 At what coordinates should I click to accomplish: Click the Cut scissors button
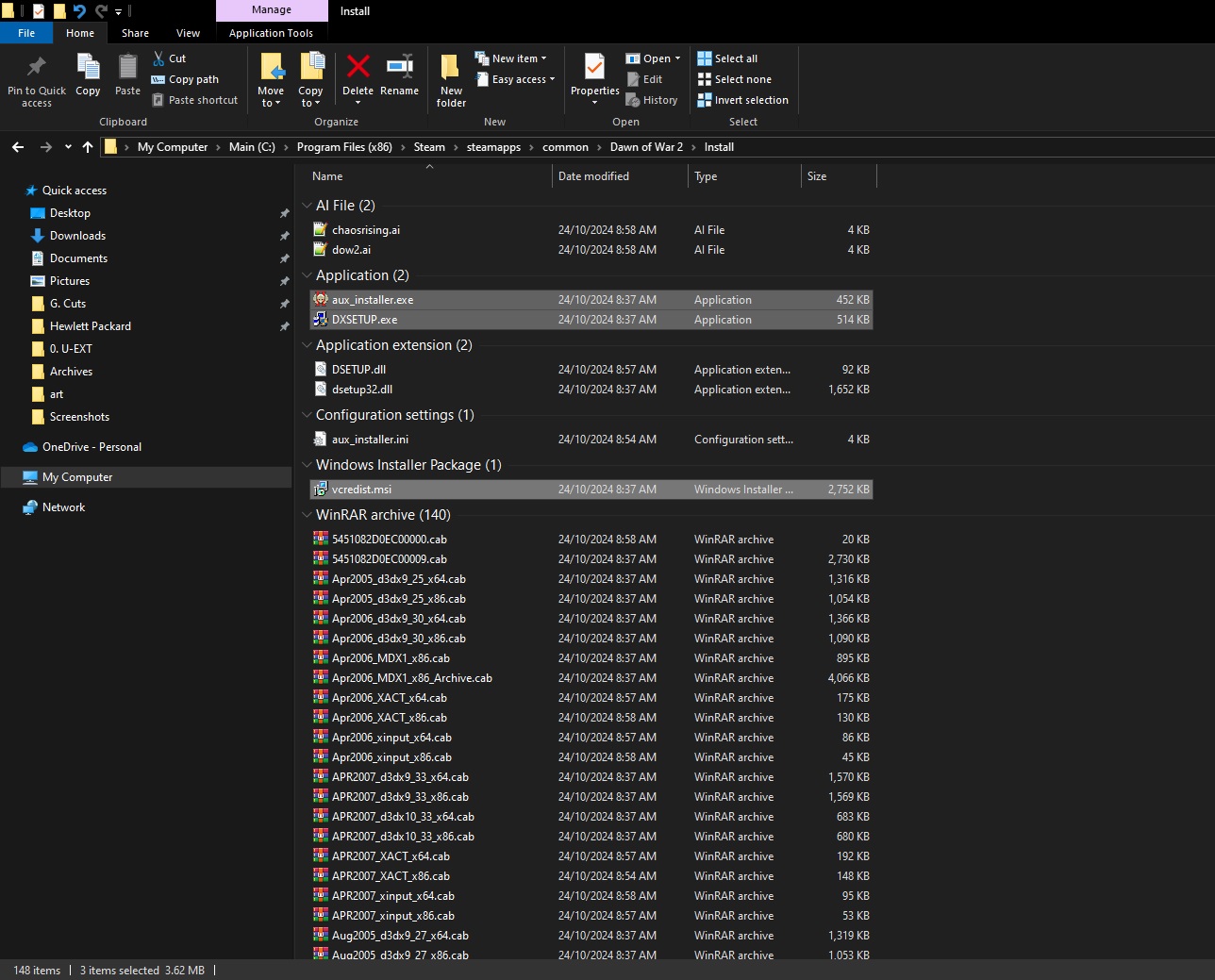coord(170,58)
